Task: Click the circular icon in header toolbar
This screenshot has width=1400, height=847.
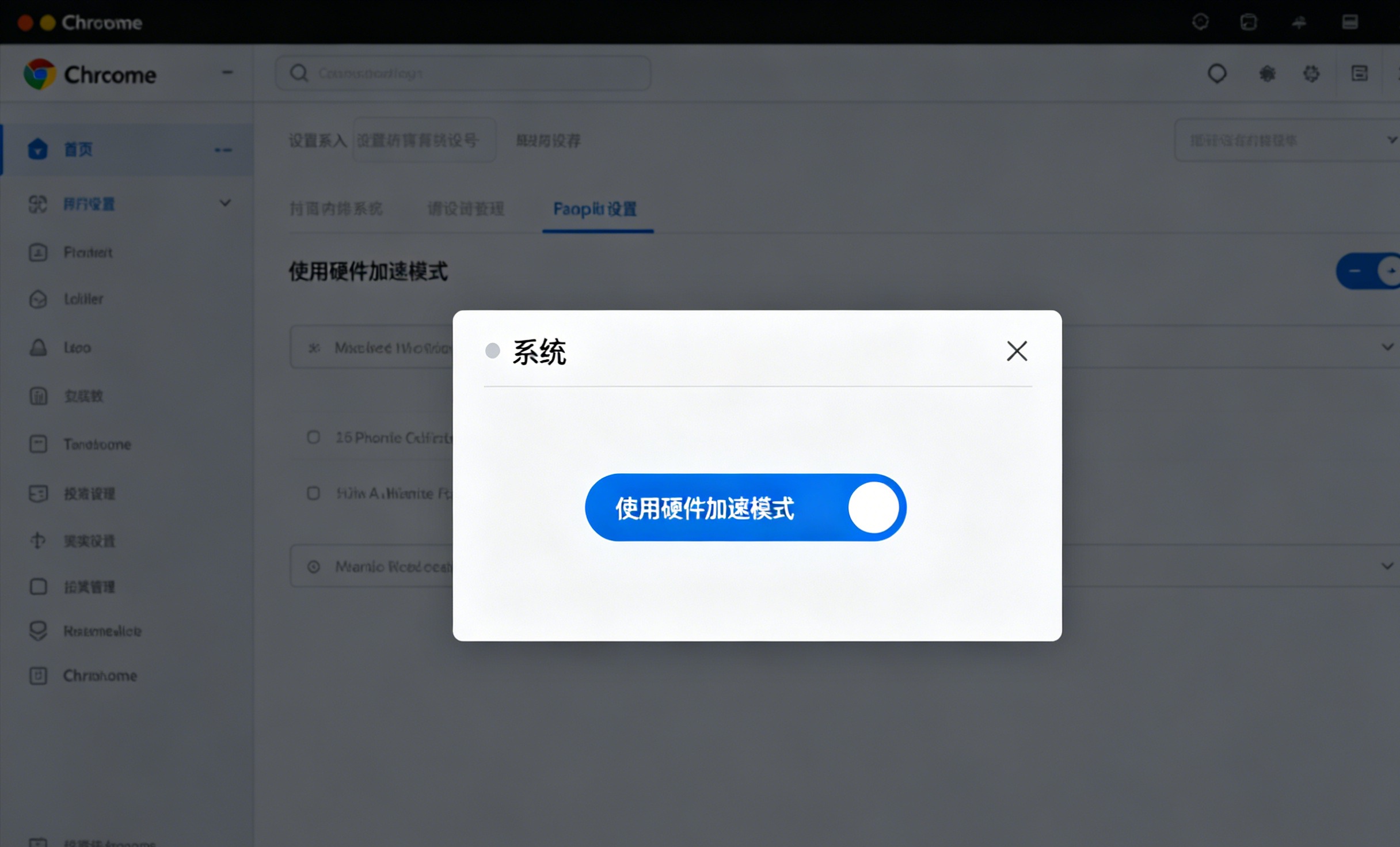Action: tap(1217, 74)
